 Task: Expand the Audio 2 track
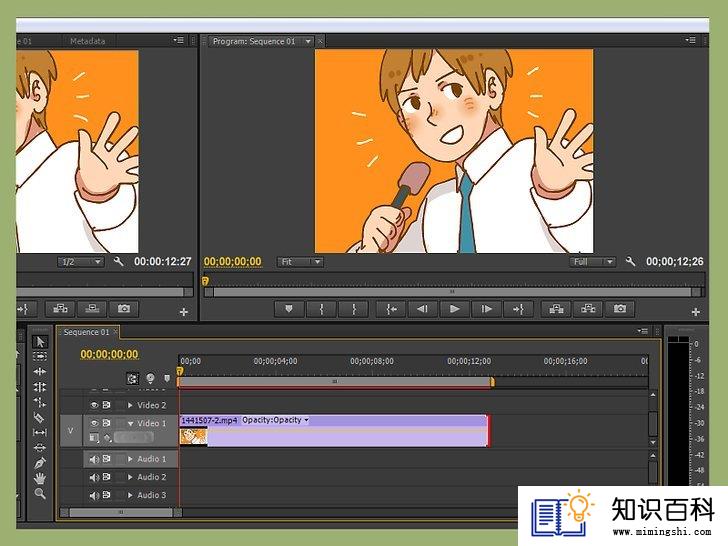coord(130,477)
